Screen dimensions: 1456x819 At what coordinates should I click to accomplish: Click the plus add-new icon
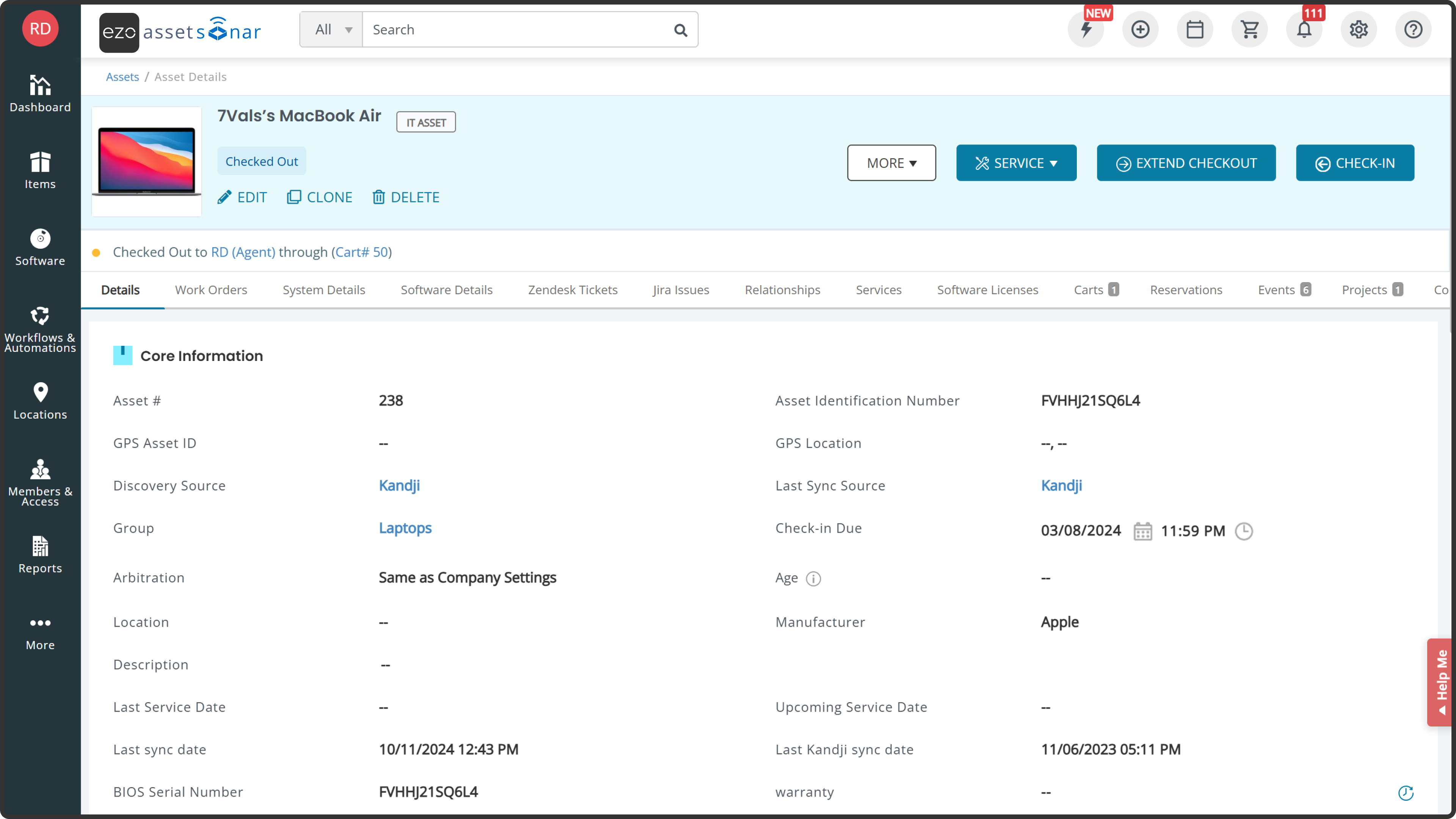click(x=1140, y=30)
